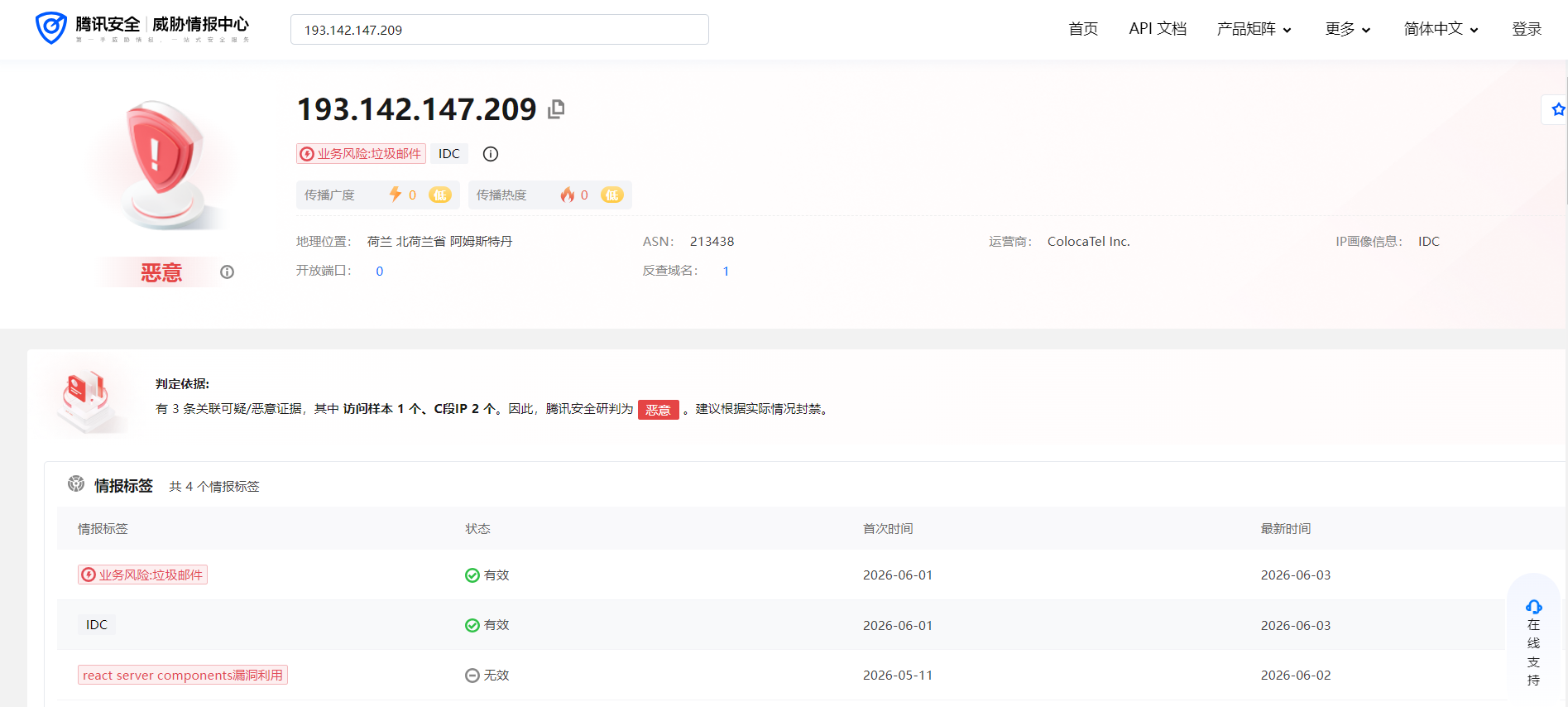This screenshot has width=1568, height=707.
Task: Click react server components漏洞利用 tag
Action: coord(183,676)
